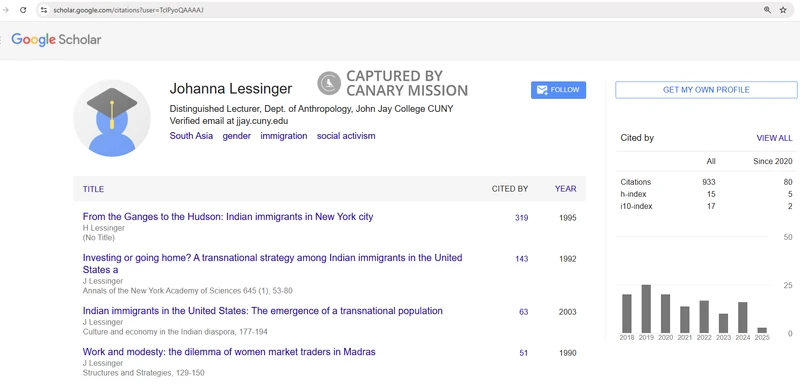
Task: Click the profile avatar with graduation cap
Action: pyautogui.click(x=112, y=118)
